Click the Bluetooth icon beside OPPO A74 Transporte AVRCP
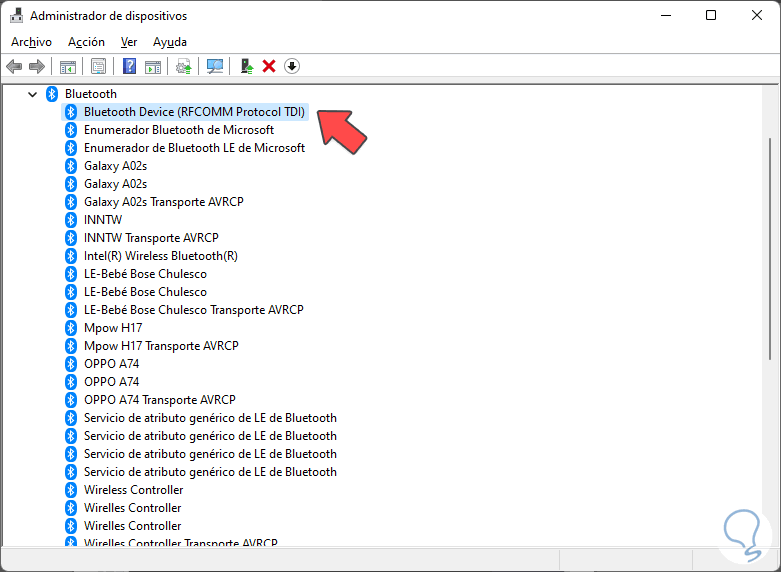781x572 pixels. 71,400
